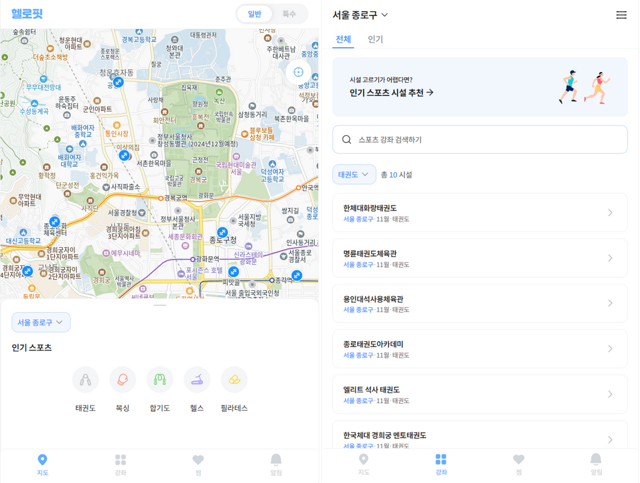Open the 용인대석사용체육관 listing
Viewport: 640px width, 483px height.
[480, 303]
